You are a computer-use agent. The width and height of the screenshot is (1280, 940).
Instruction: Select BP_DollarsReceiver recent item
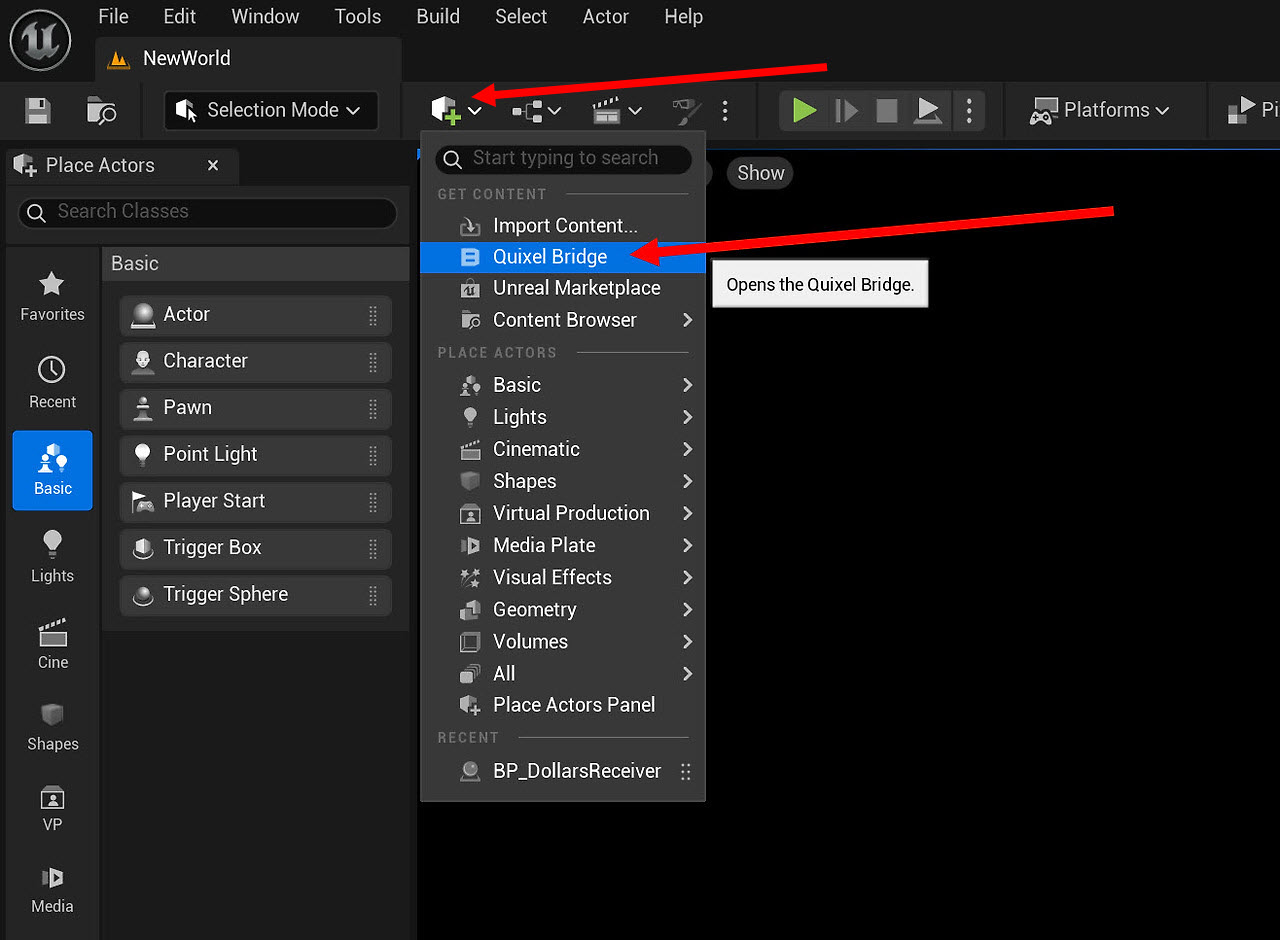[563, 771]
